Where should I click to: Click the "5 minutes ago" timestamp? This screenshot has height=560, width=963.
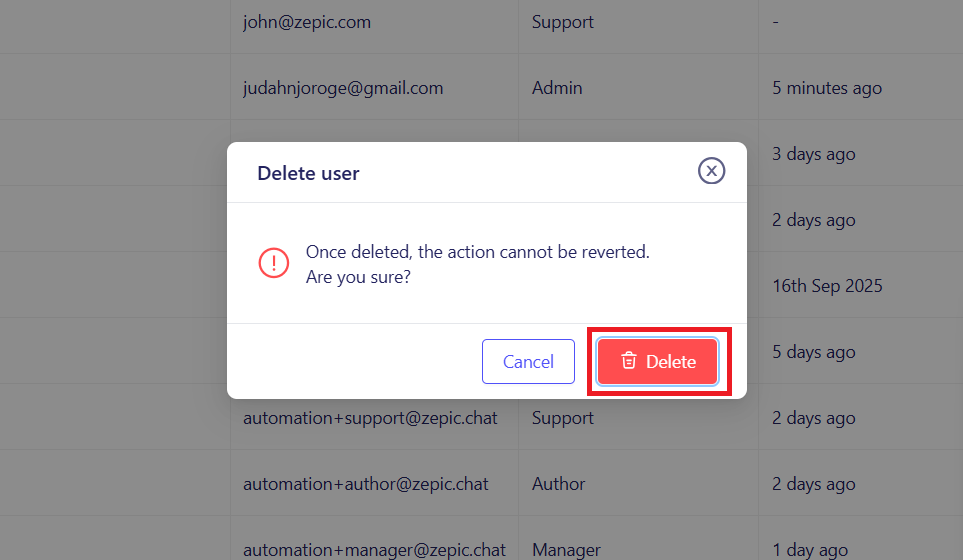coord(827,88)
